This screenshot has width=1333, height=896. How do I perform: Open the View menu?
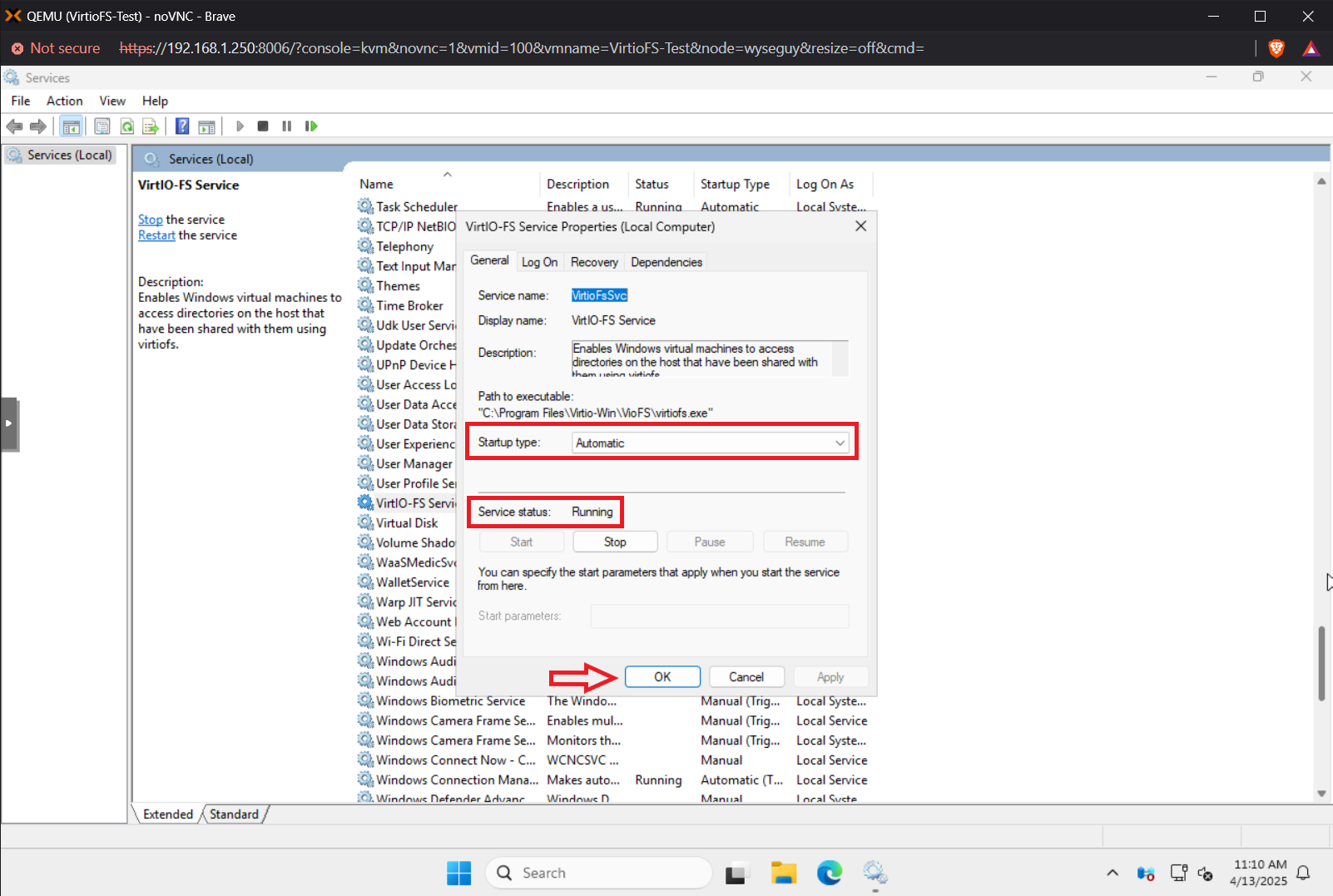112,101
